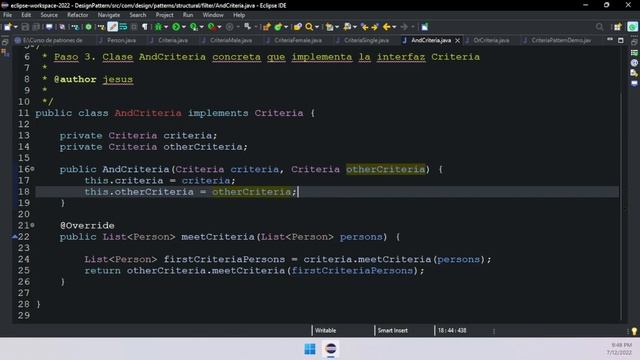The image size is (640, 360).
Task: Click the New Java Class icon
Action: pos(278,27)
